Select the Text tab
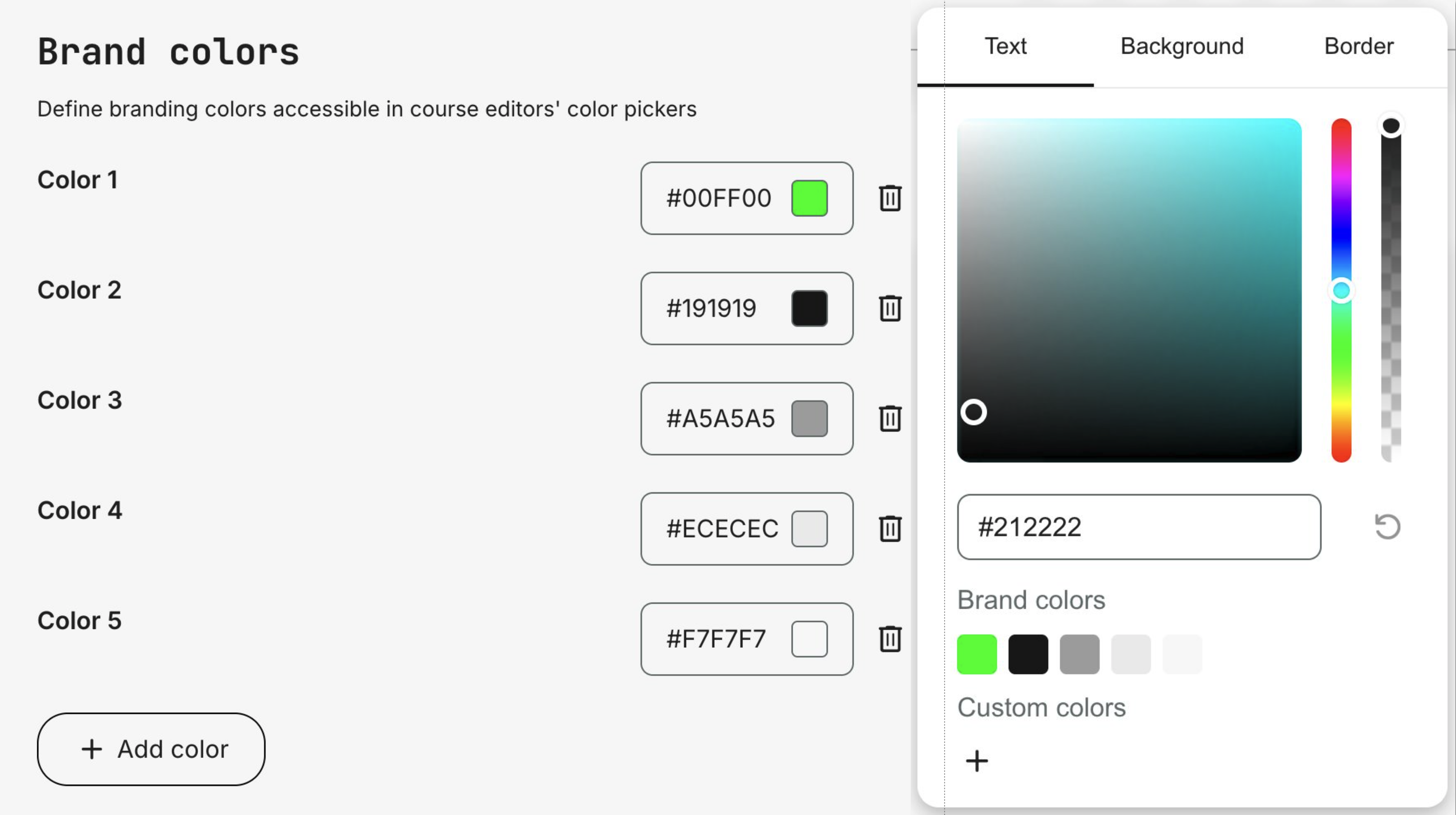 [x=1005, y=46]
